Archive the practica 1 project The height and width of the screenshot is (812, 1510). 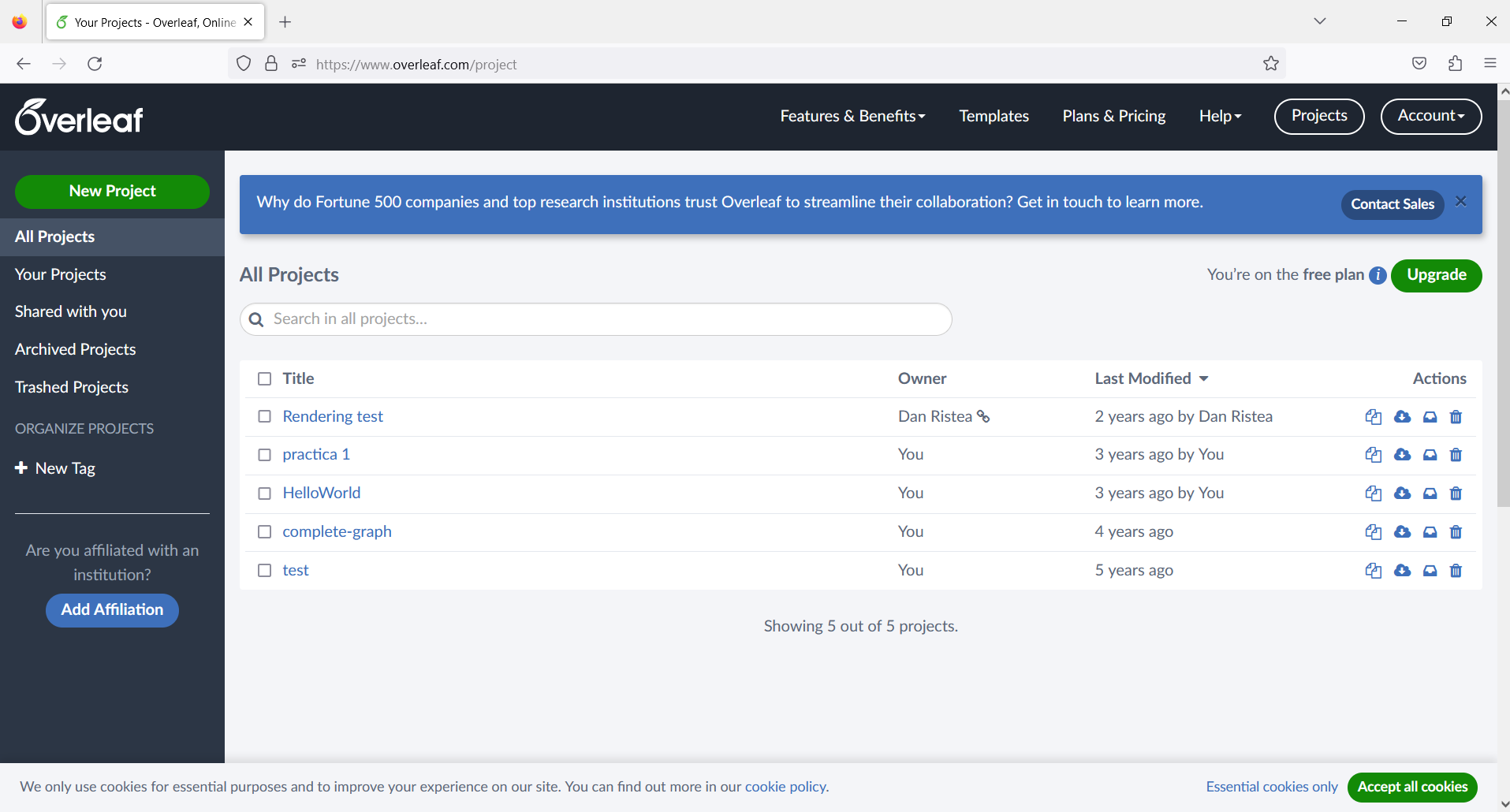1430,455
